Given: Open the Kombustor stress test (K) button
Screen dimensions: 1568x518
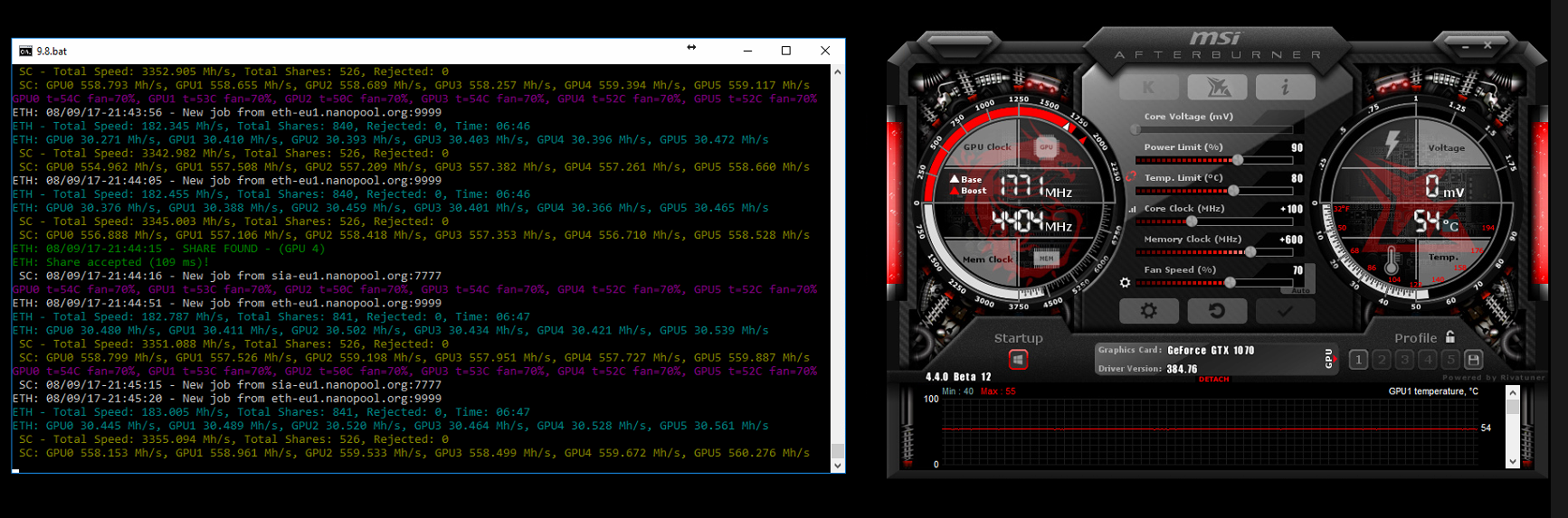Looking at the screenshot, I should click(x=1149, y=88).
